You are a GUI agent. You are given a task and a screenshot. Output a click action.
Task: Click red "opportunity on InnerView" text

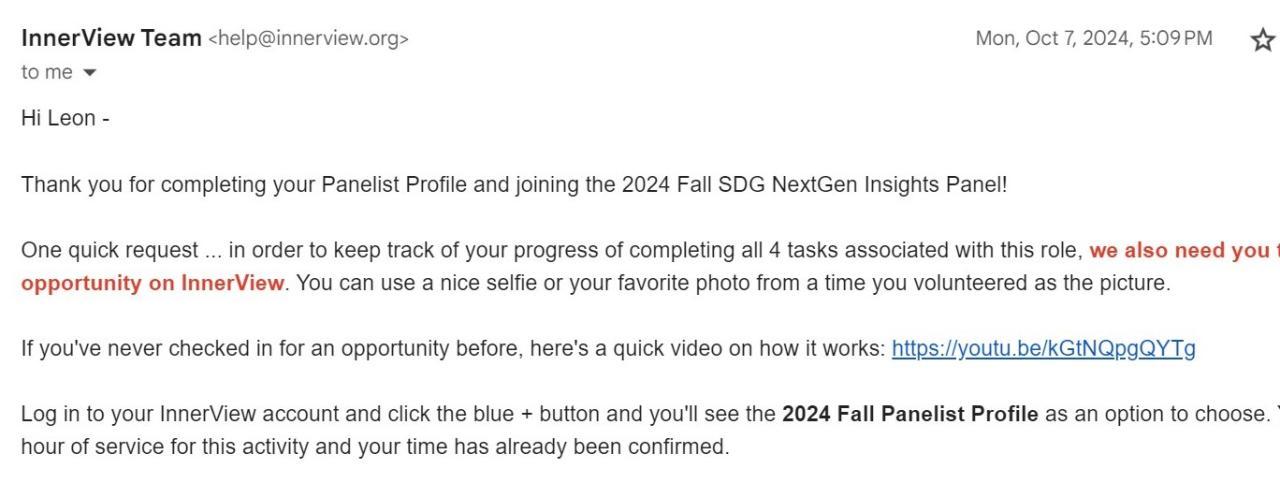[x=152, y=283]
